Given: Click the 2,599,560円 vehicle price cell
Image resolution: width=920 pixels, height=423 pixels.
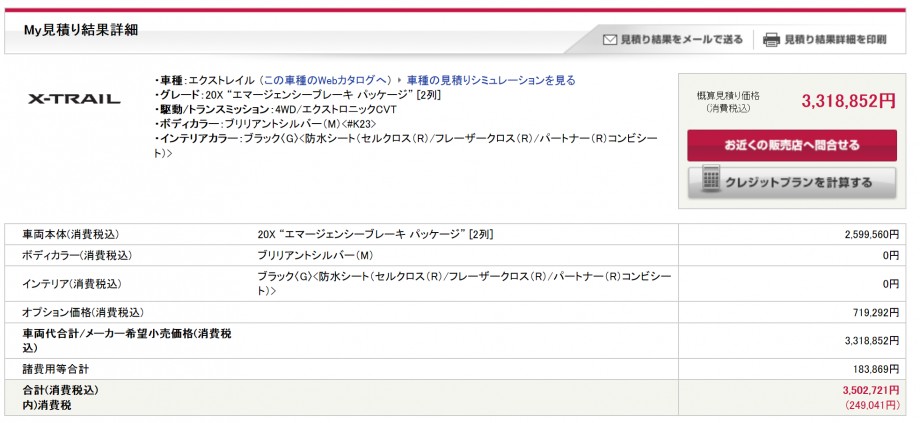Looking at the screenshot, I should [x=872, y=234].
